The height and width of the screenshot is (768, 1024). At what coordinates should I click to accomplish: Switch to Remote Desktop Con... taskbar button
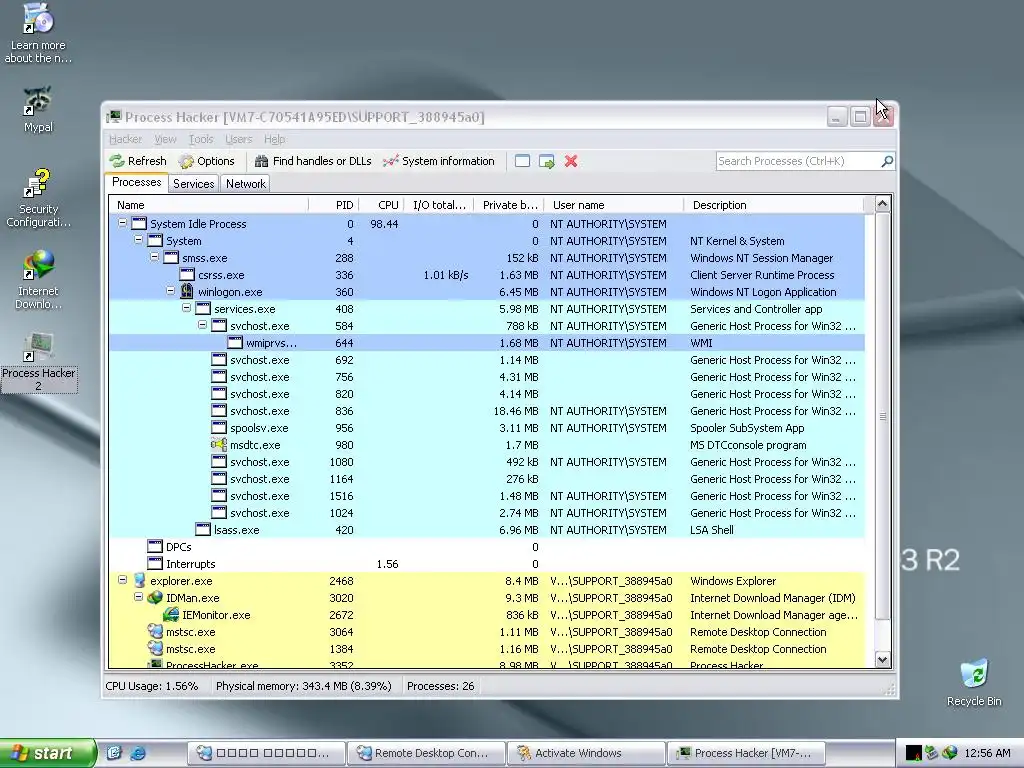click(x=426, y=753)
